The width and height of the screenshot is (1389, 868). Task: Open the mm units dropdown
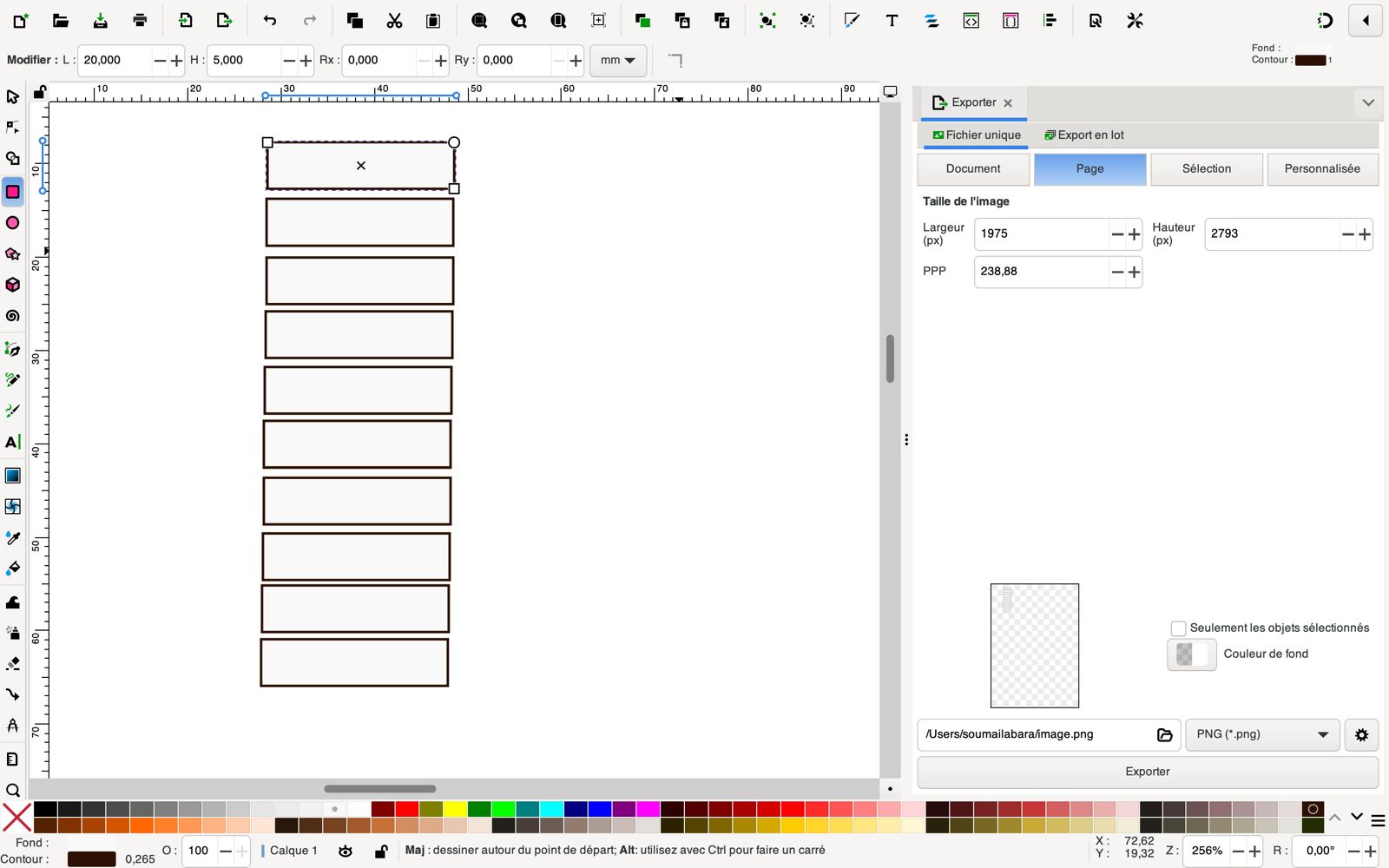click(618, 61)
